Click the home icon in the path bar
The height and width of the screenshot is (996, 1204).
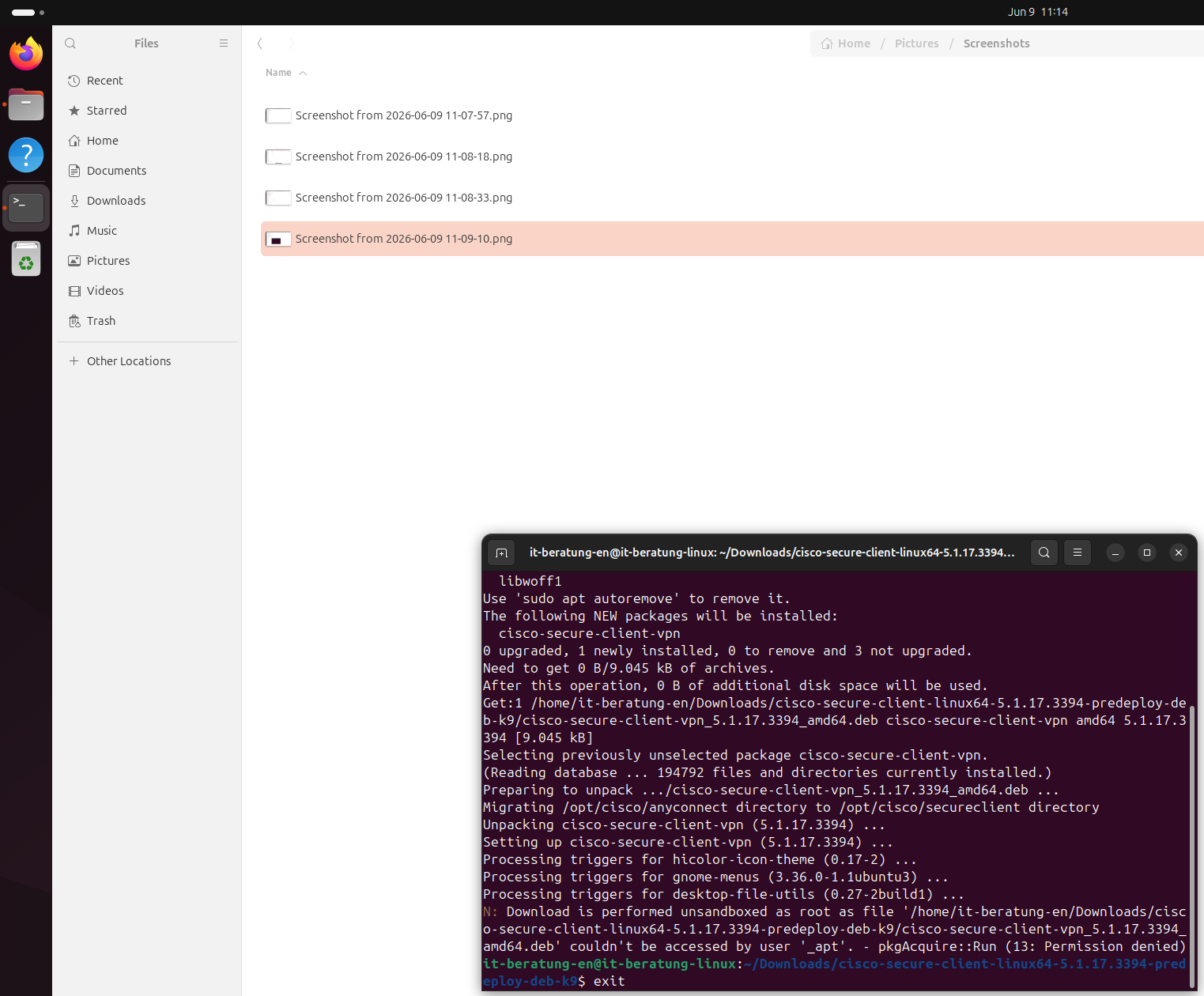click(827, 43)
